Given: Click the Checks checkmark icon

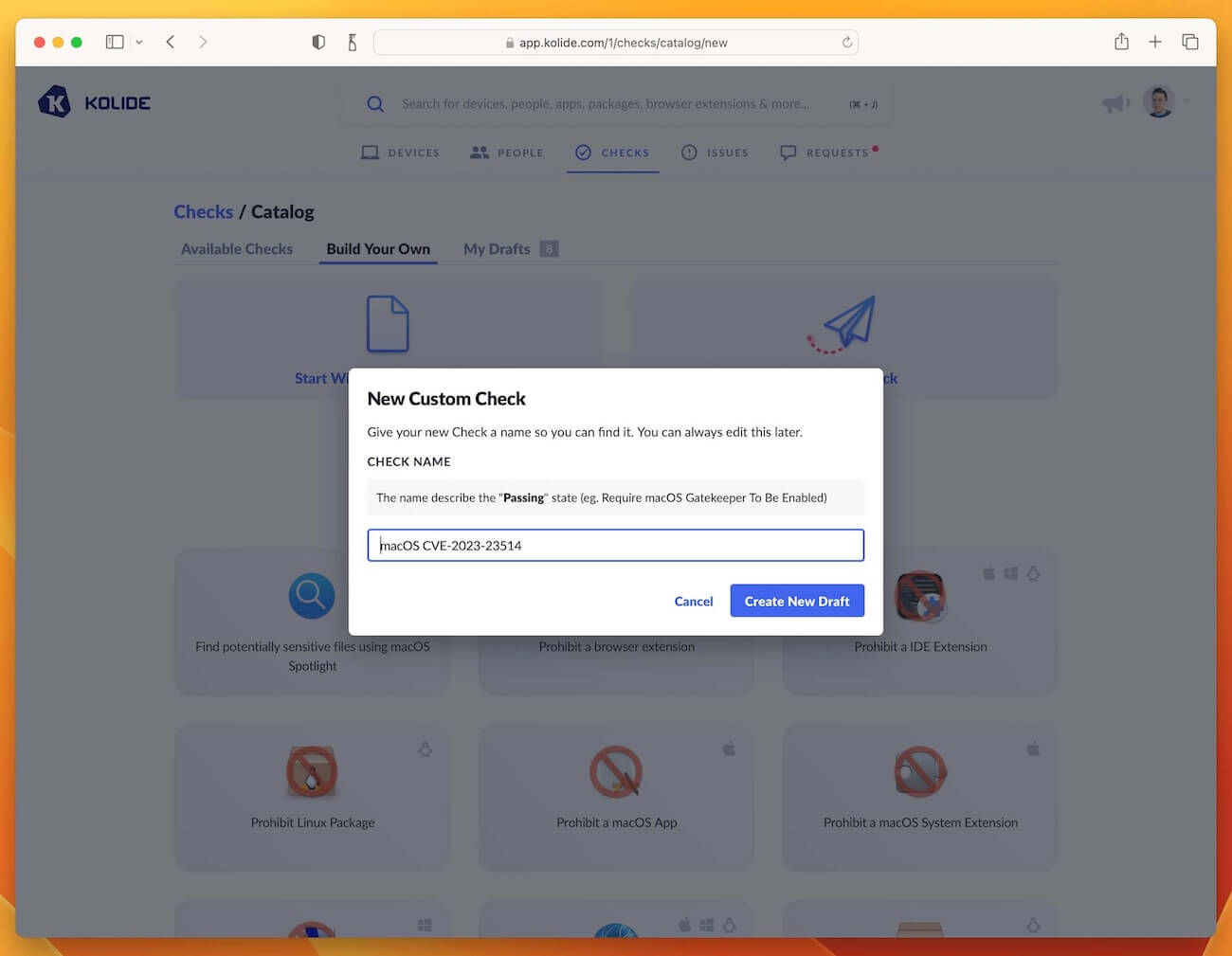Looking at the screenshot, I should pos(582,152).
